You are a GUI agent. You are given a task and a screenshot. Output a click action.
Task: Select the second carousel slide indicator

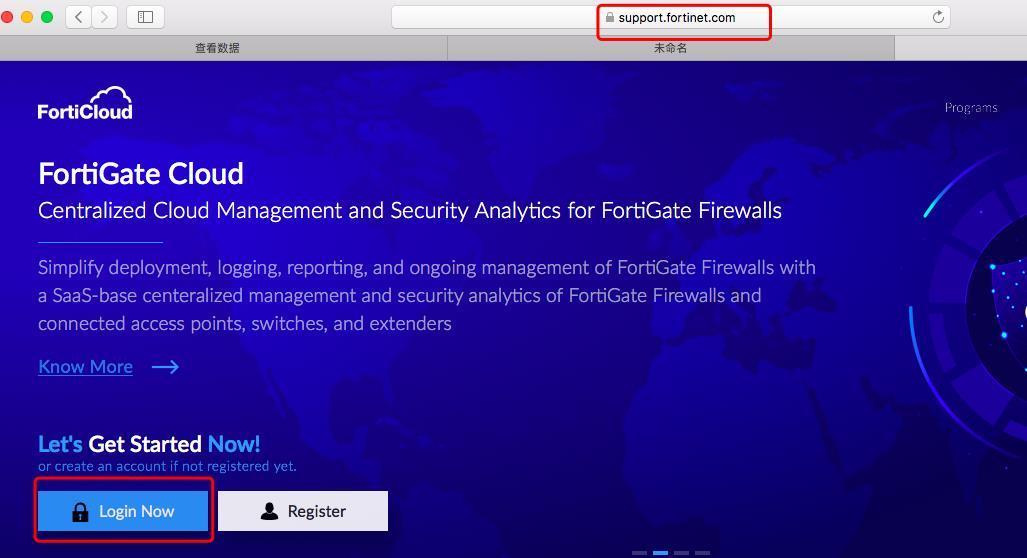pyautogui.click(x=660, y=553)
